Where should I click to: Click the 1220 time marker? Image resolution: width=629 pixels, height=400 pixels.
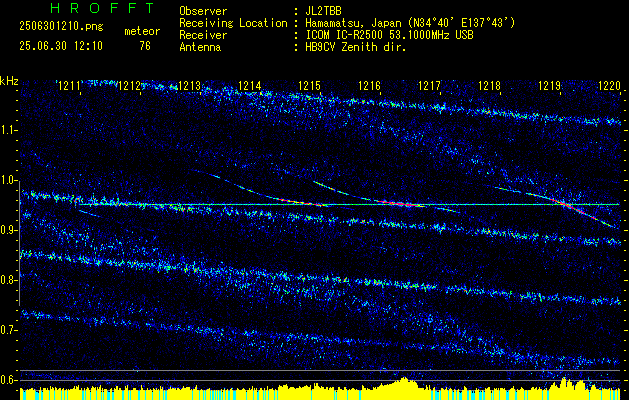point(609,85)
